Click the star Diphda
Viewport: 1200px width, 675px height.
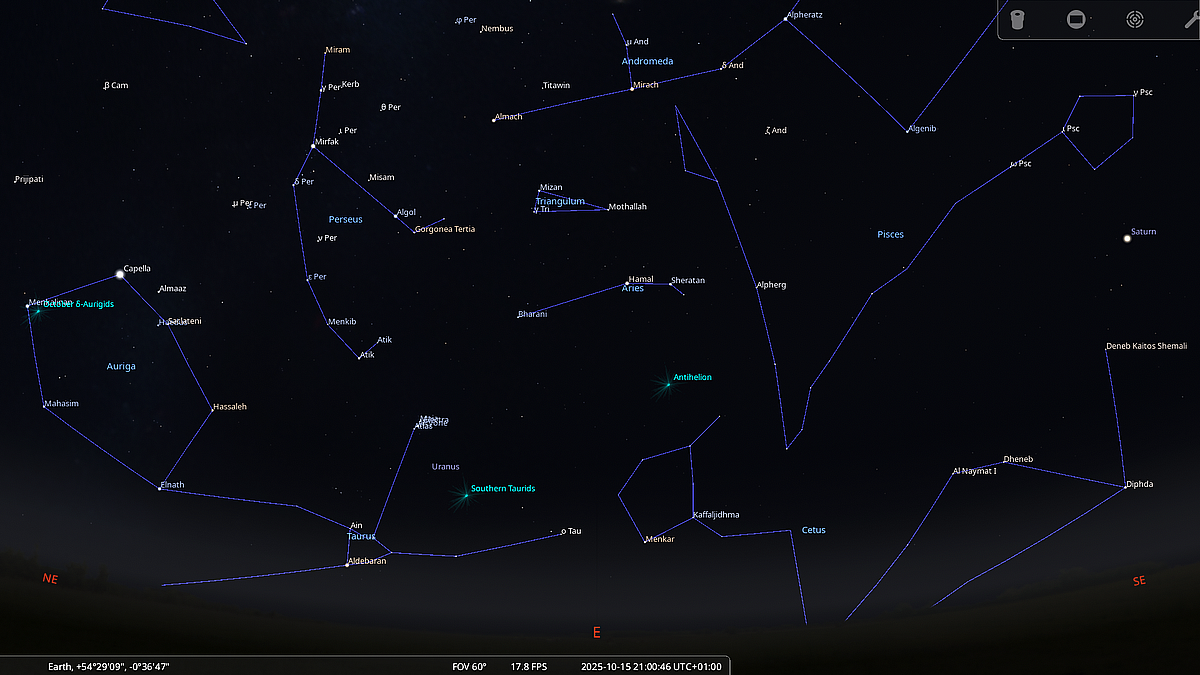click(x=1125, y=487)
